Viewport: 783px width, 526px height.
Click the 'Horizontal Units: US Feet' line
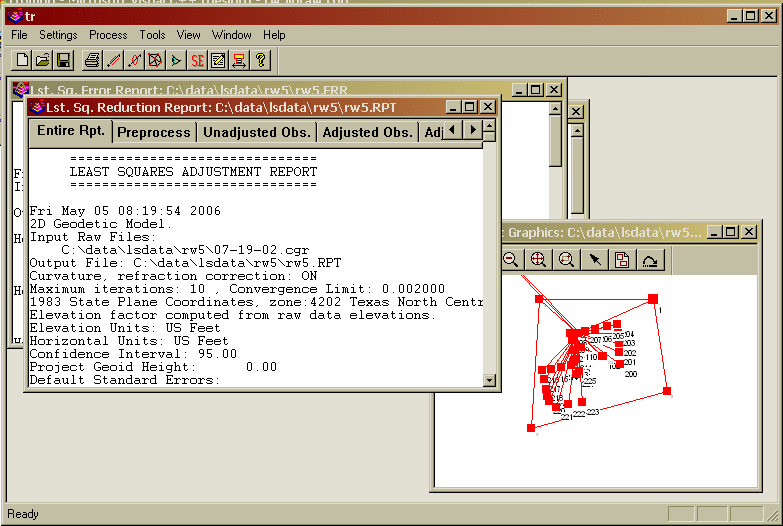(x=129, y=341)
